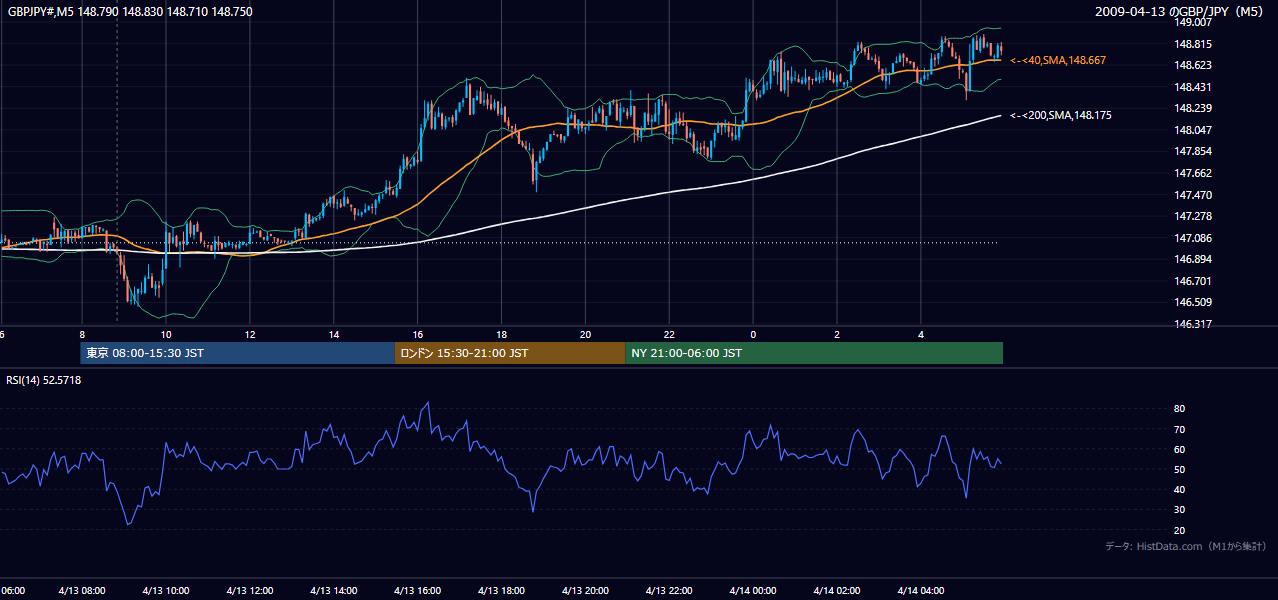
Task: Click the 2009-04-13 GBP/JPY (M5) chart title
Action: tap(1179, 11)
